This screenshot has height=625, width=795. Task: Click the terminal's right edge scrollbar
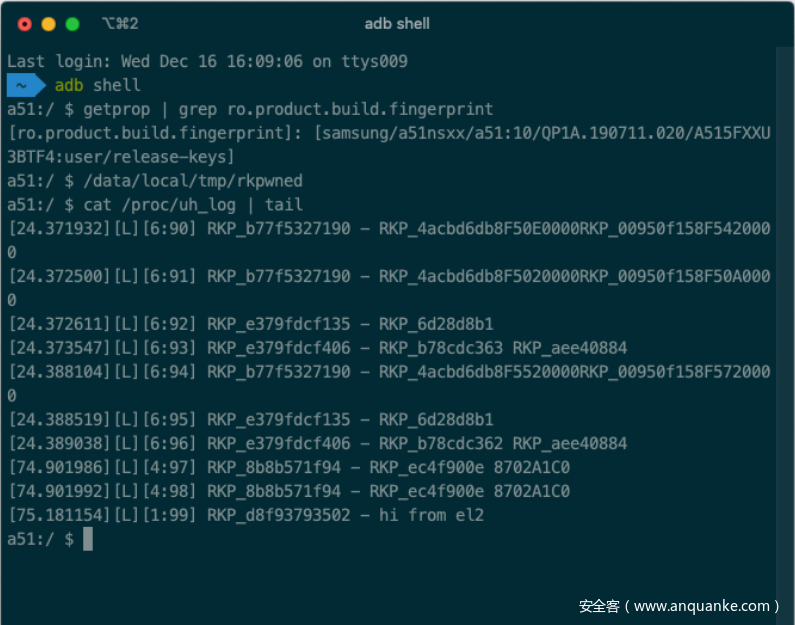pyautogui.click(x=785, y=300)
